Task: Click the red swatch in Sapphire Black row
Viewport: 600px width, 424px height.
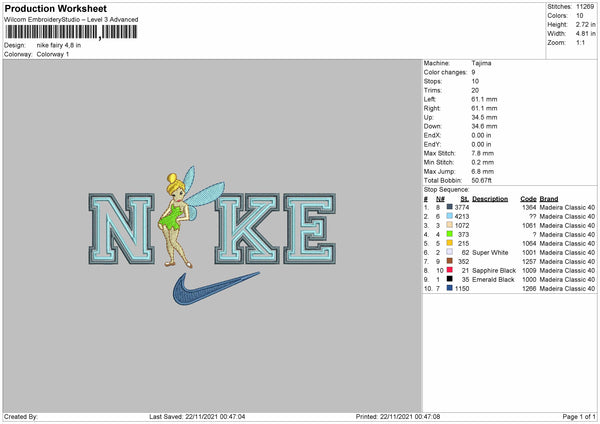Action: [449, 270]
